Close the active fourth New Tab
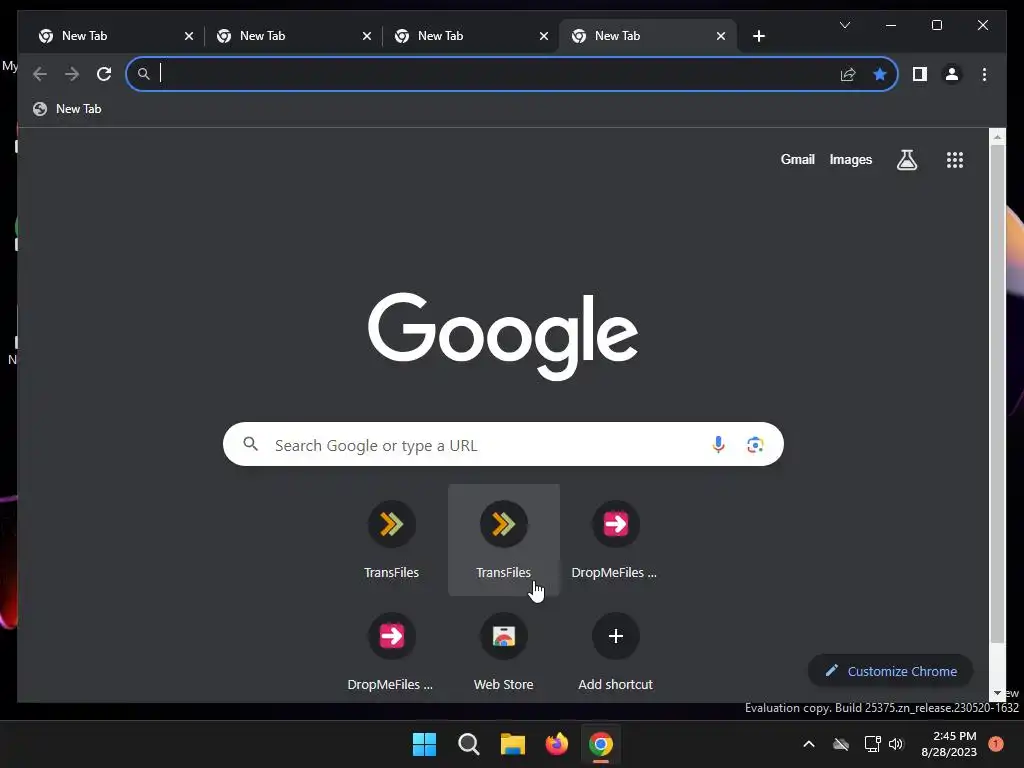The width and height of the screenshot is (1024, 768). [x=720, y=36]
